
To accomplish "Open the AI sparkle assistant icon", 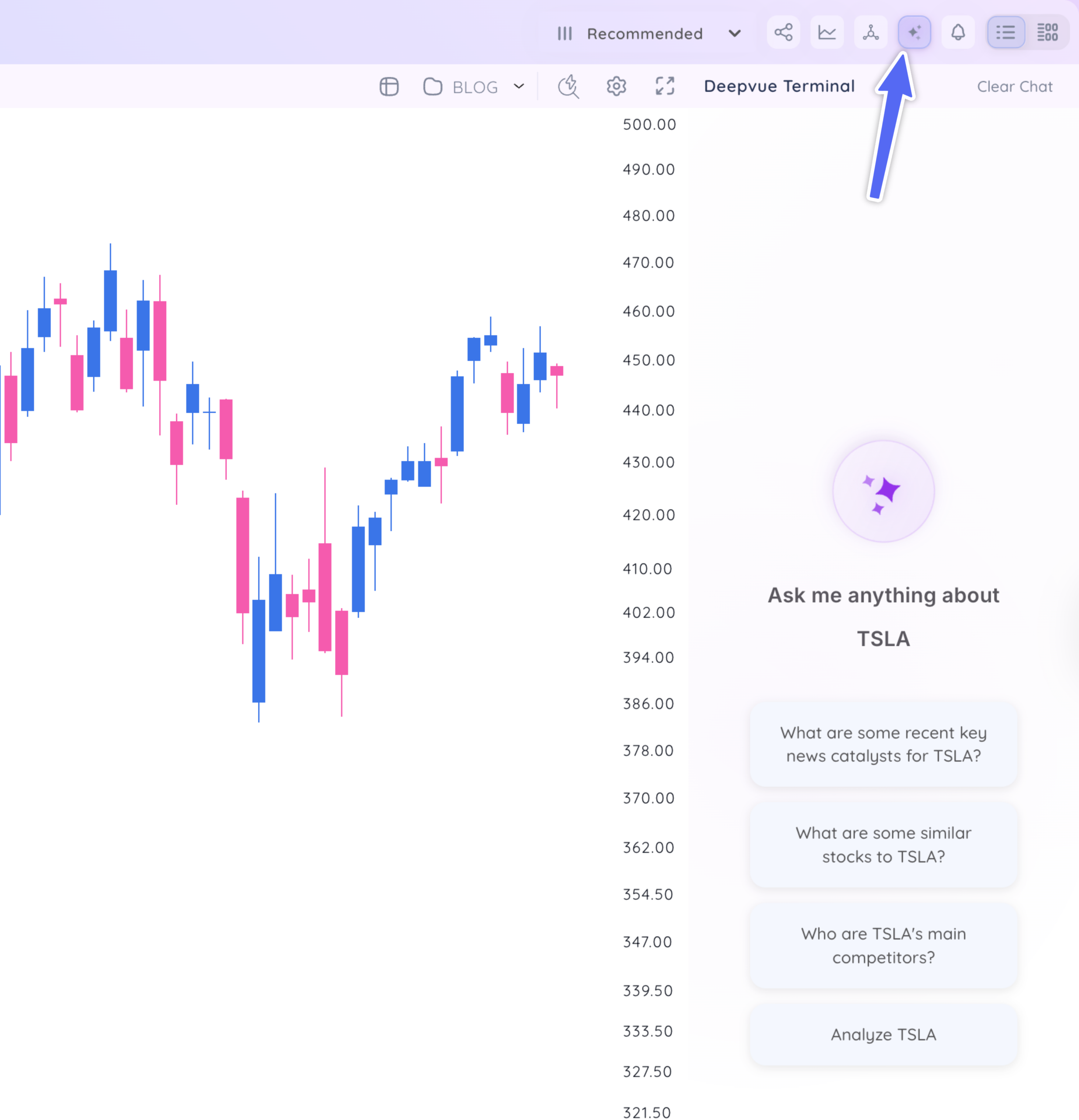I will [x=914, y=32].
